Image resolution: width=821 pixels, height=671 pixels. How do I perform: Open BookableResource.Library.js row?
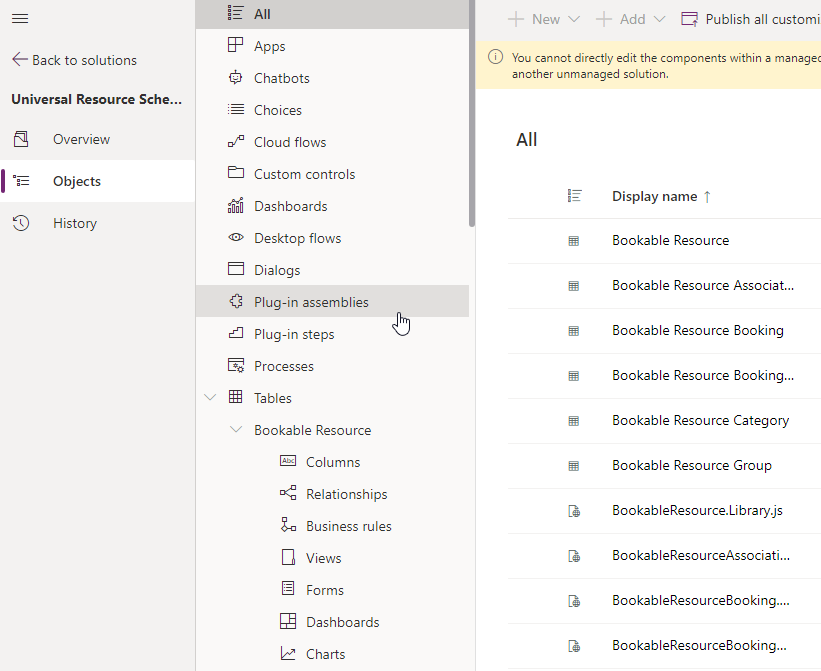pyautogui.click(x=664, y=511)
